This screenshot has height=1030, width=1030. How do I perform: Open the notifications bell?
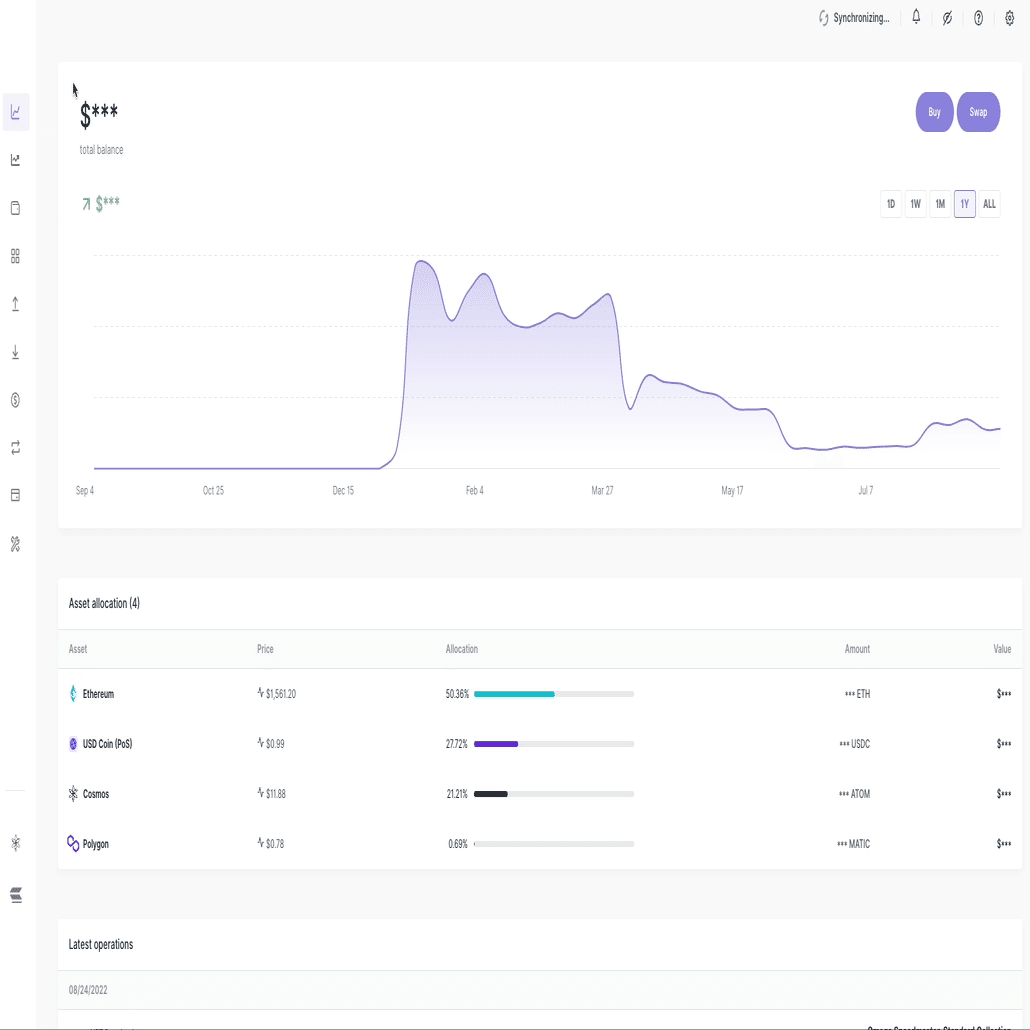coord(915,17)
